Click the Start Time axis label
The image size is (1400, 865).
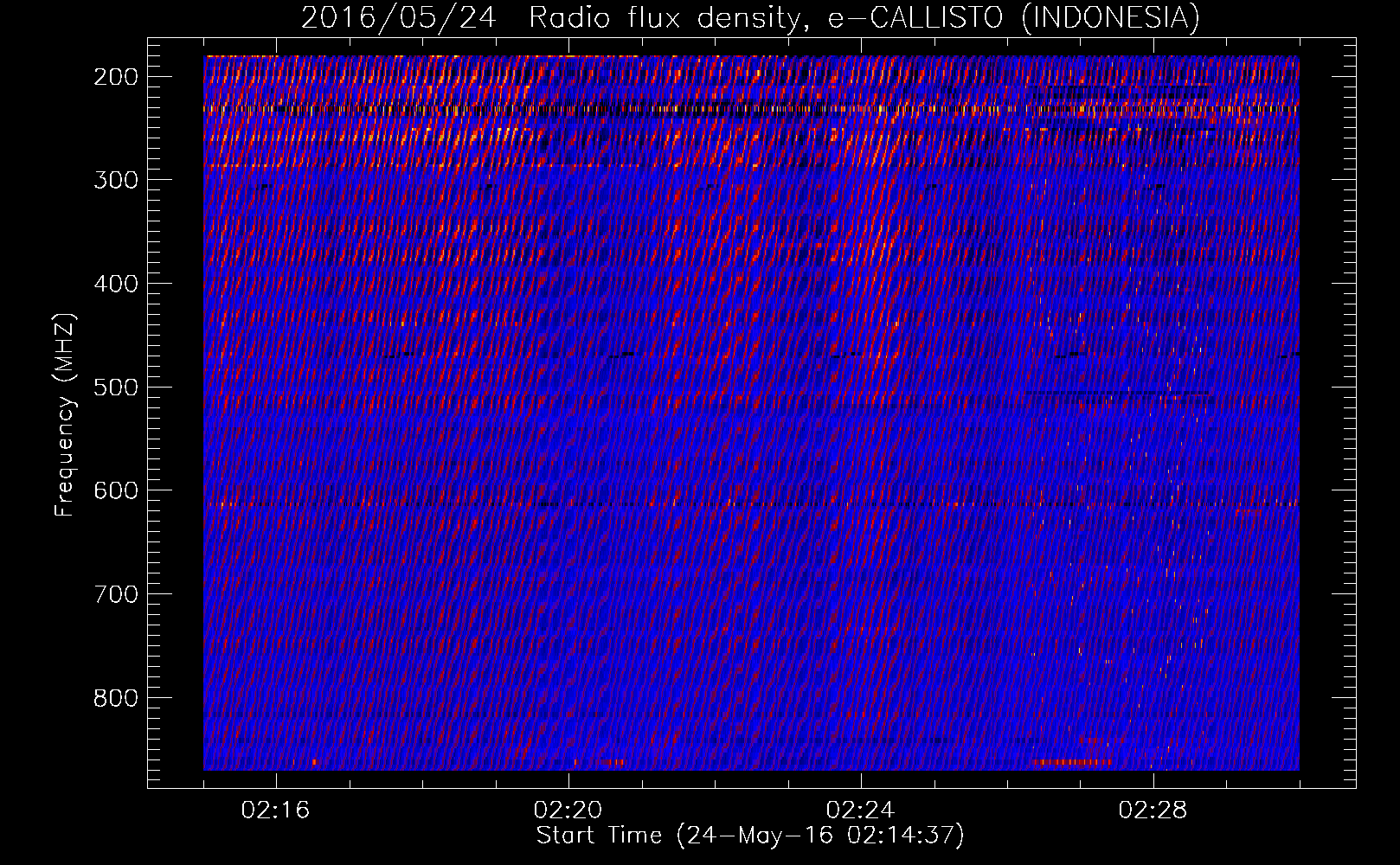[750, 836]
